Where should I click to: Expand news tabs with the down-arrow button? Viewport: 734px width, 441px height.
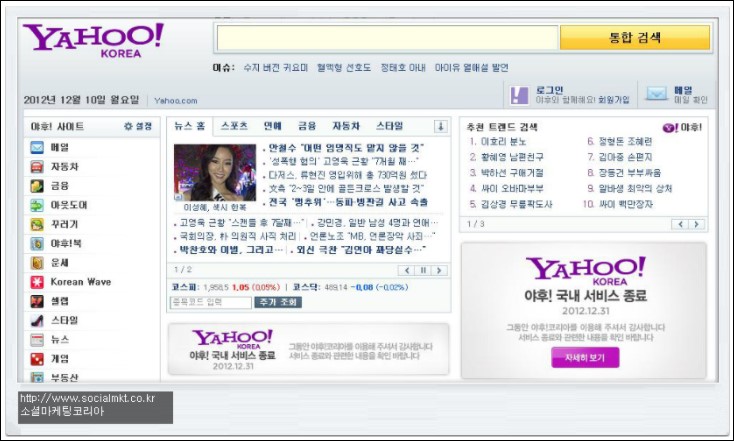click(440, 126)
